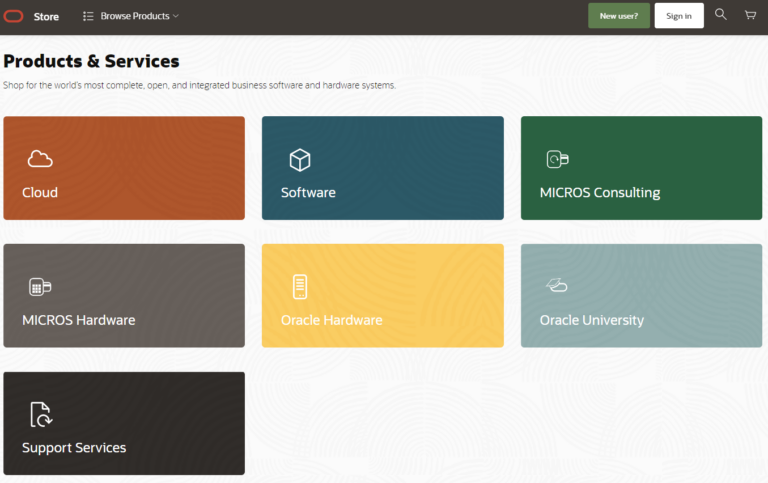Click the Browse Products chevron arrow
768x483 pixels.
pyautogui.click(x=176, y=16)
